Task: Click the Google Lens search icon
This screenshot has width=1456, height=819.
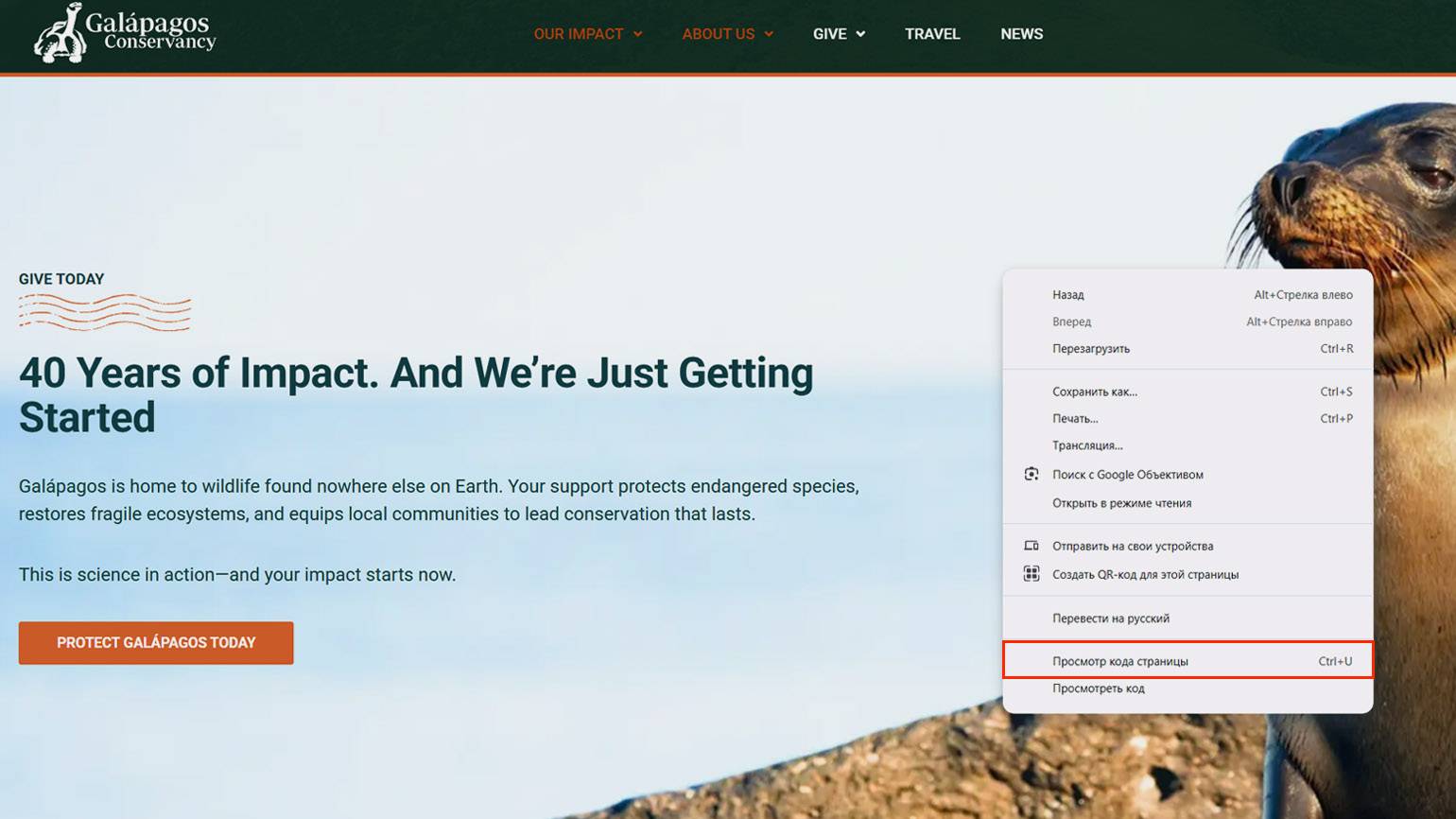Action: click(1031, 474)
